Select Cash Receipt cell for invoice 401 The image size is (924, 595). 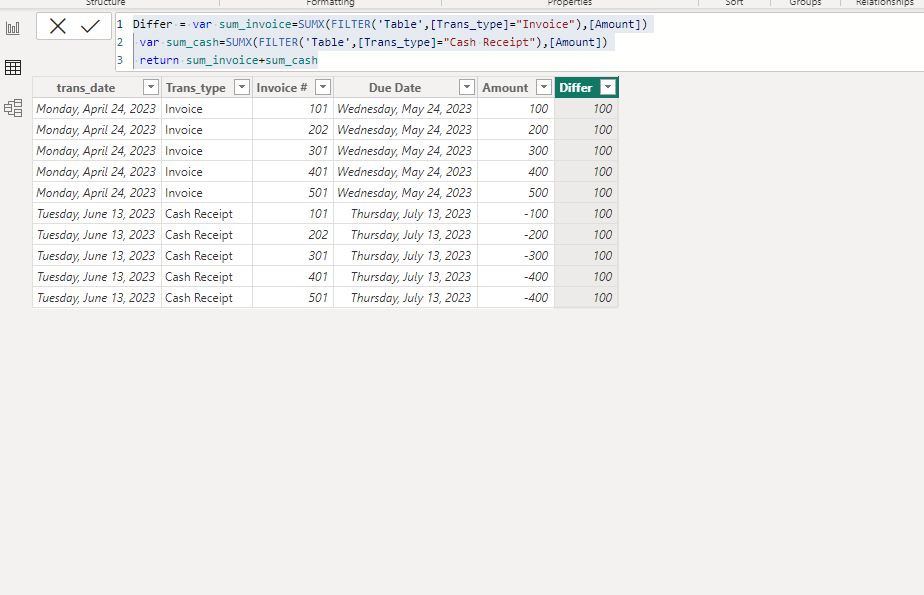pos(207,277)
